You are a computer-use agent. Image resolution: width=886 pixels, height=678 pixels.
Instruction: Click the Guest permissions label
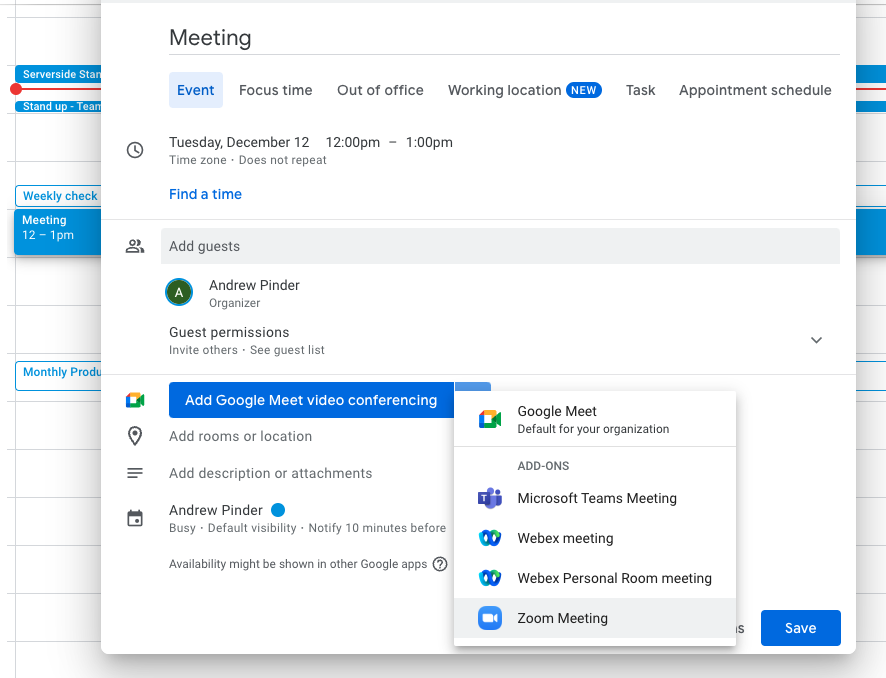tap(229, 332)
